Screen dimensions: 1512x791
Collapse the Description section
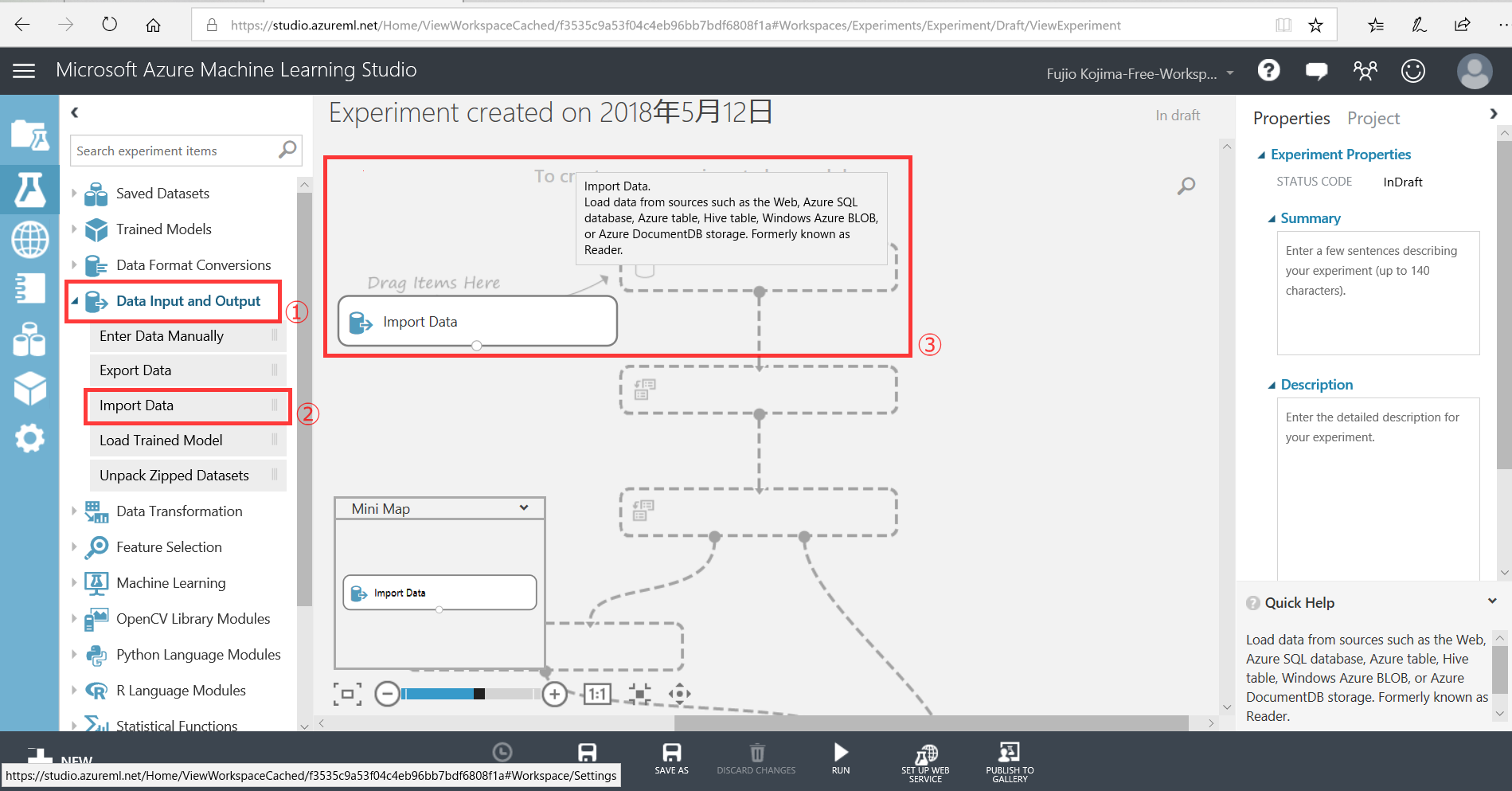click(x=1272, y=385)
